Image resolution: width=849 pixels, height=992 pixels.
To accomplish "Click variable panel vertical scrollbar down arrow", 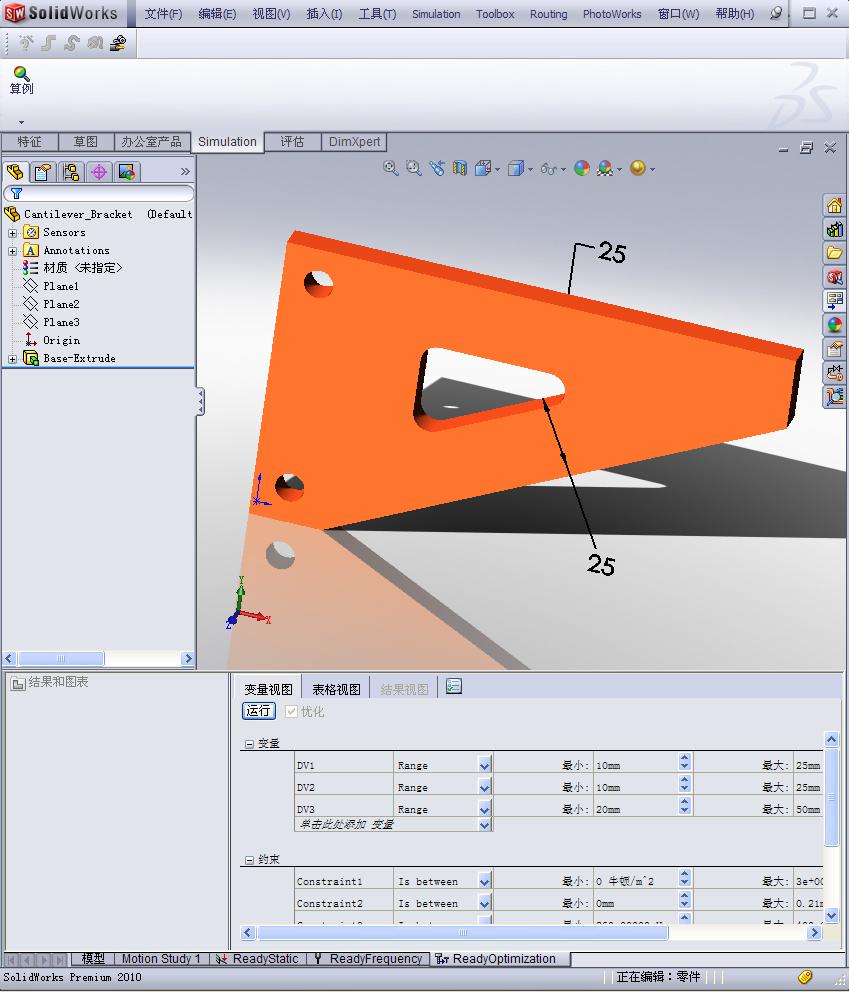I will tap(832, 915).
